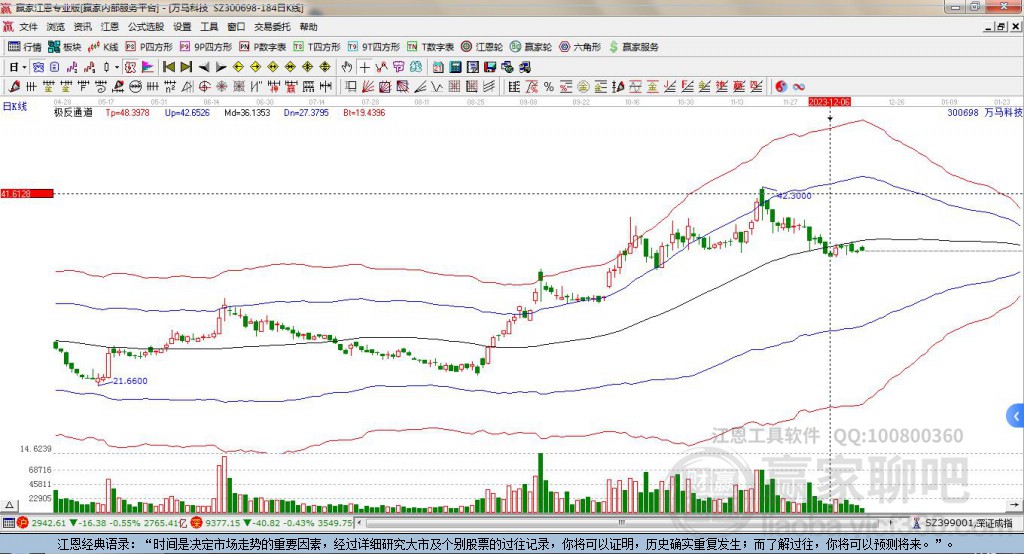Select the hand pan tool
The image size is (1024, 554).
coord(347,67)
